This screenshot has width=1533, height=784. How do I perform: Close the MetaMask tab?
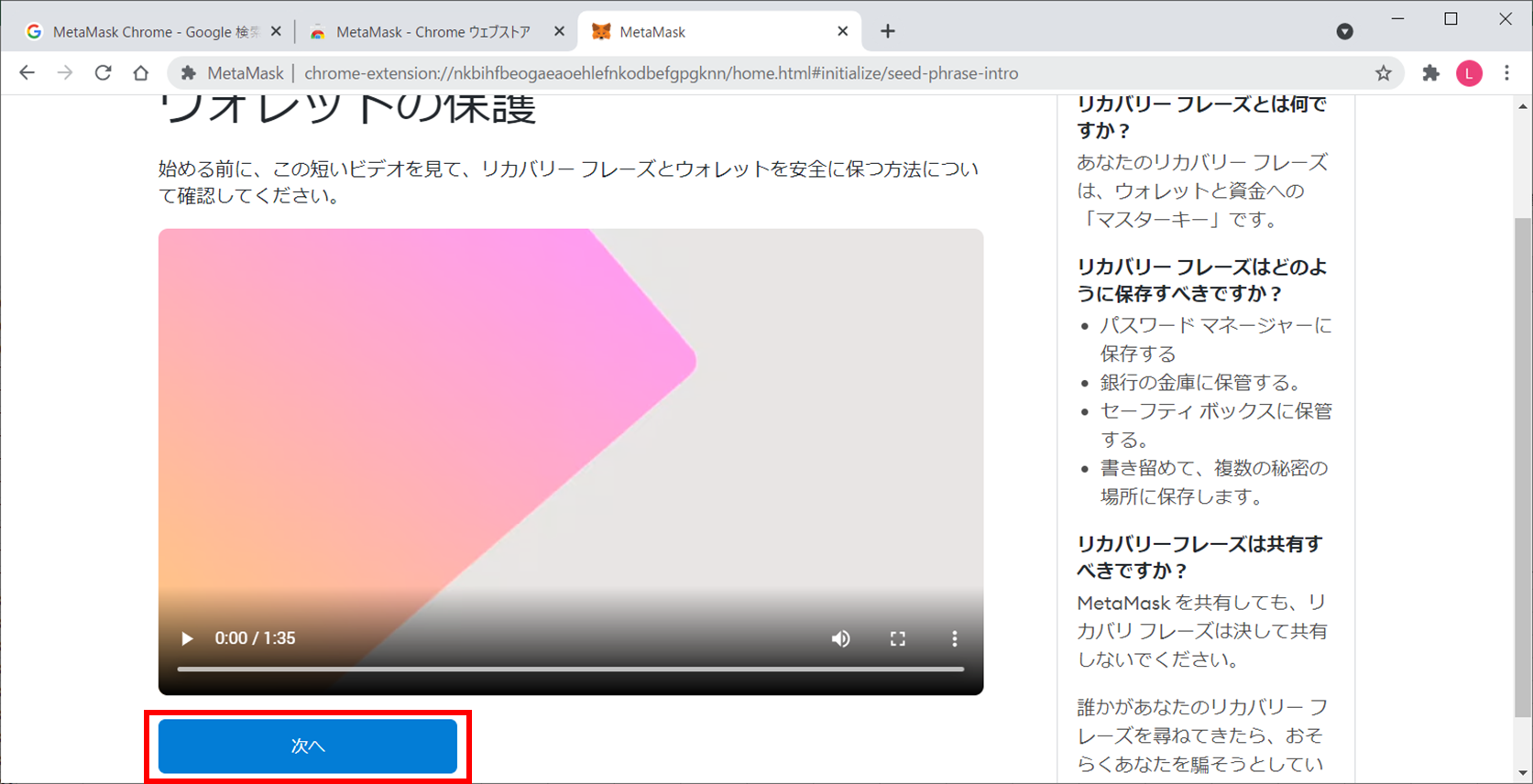842,31
